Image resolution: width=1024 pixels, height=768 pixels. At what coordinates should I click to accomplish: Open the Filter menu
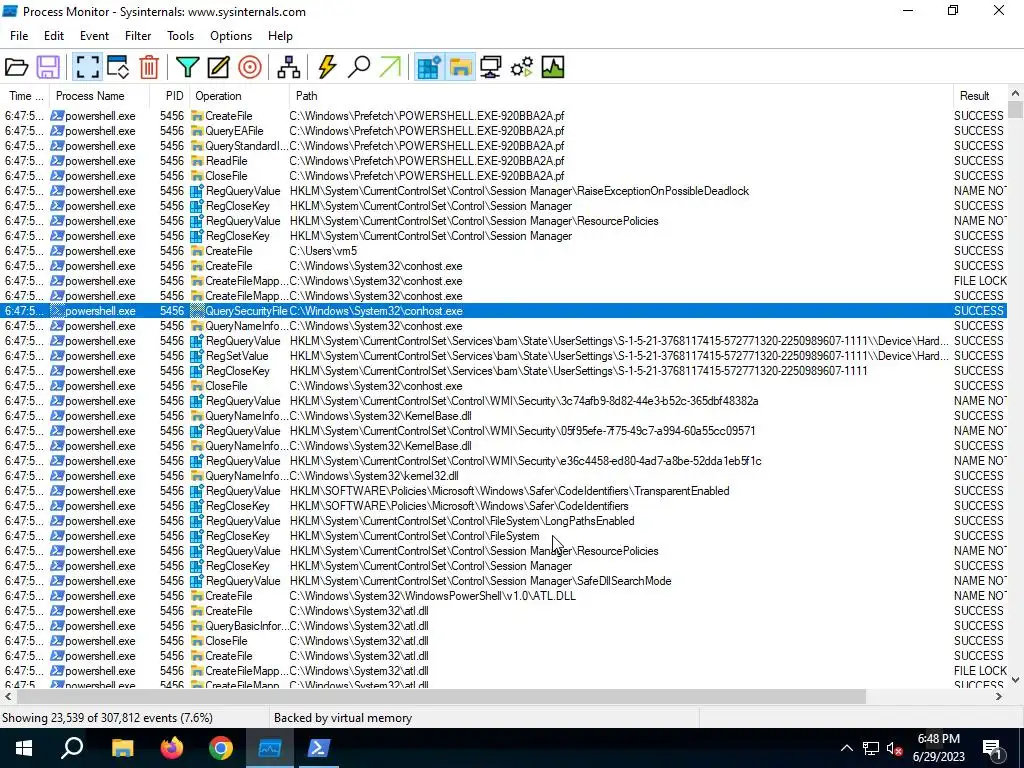click(138, 36)
